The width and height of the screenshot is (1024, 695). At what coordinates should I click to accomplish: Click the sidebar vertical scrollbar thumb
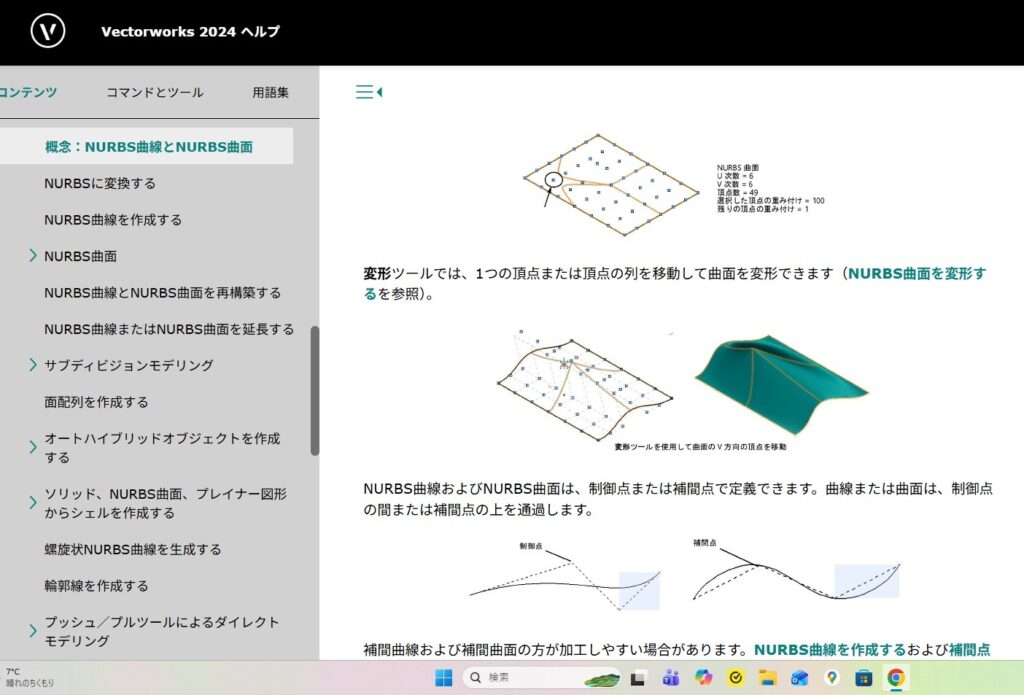315,390
